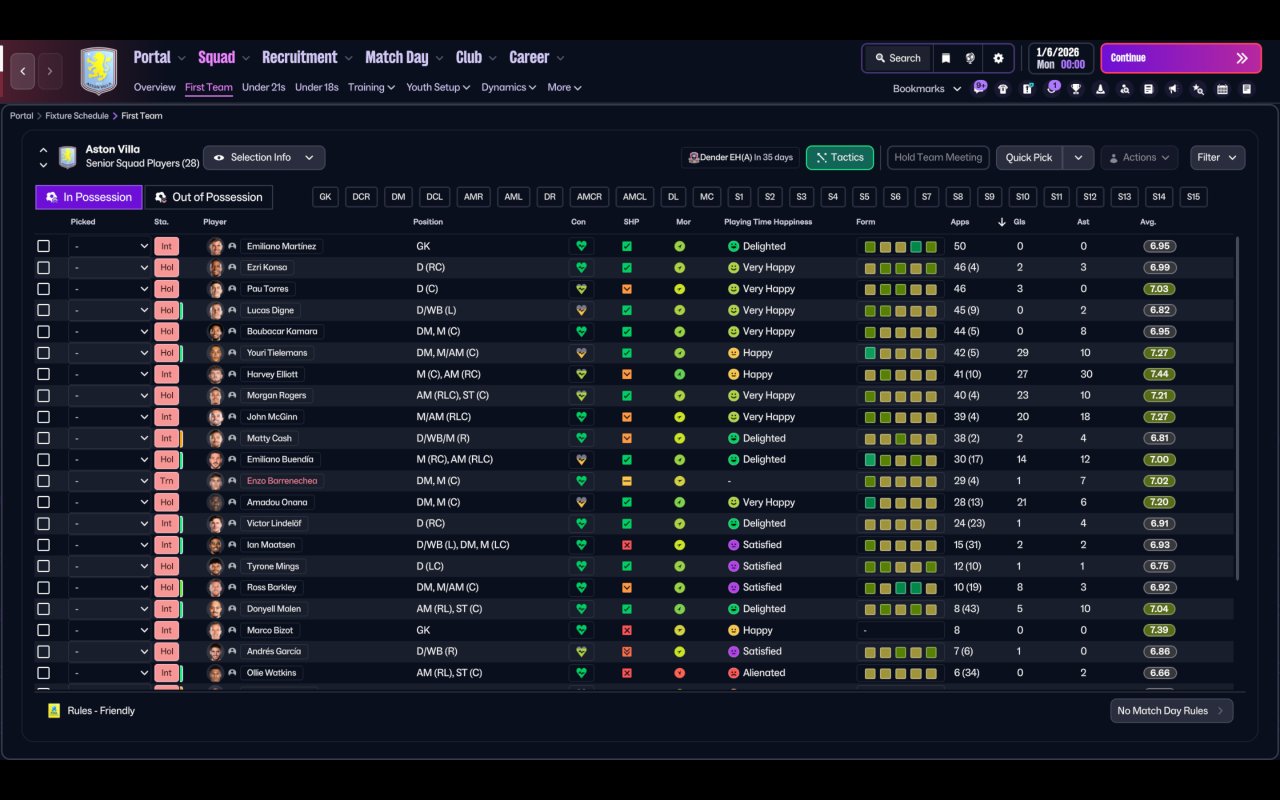The width and height of the screenshot is (1280, 800).
Task: Open the megaphone shortcut icon
Action: pyautogui.click(x=1173, y=89)
